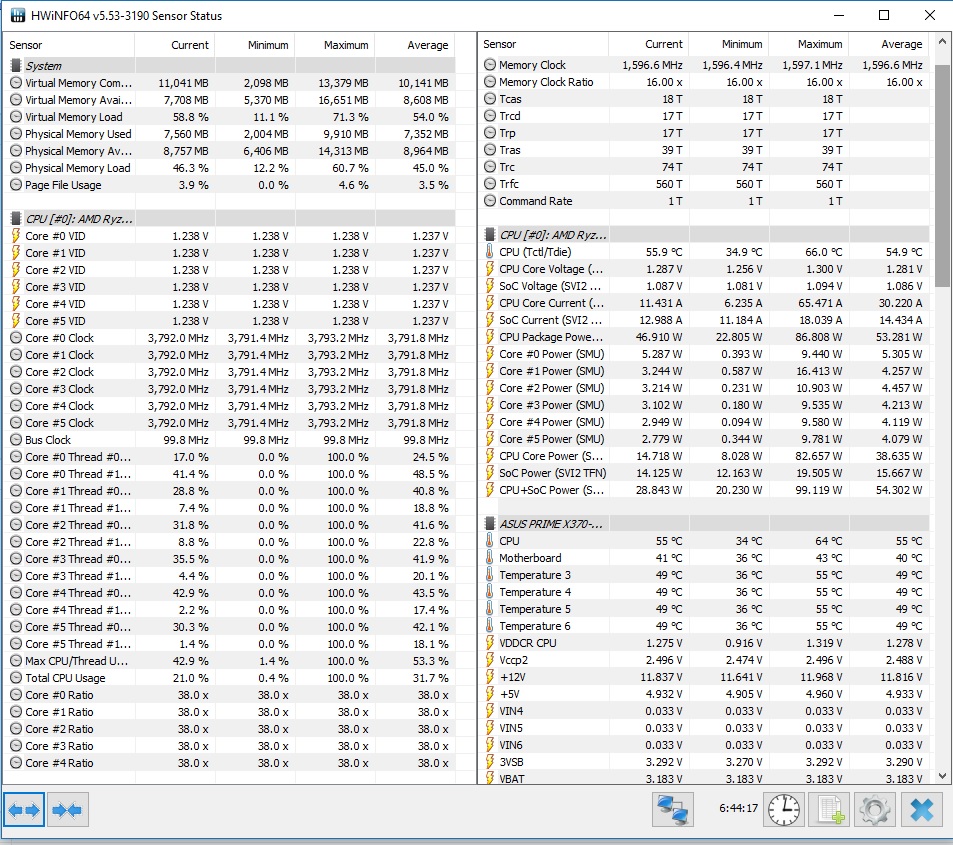
Task: Click the right pane Minimum column header
Action: [729, 44]
